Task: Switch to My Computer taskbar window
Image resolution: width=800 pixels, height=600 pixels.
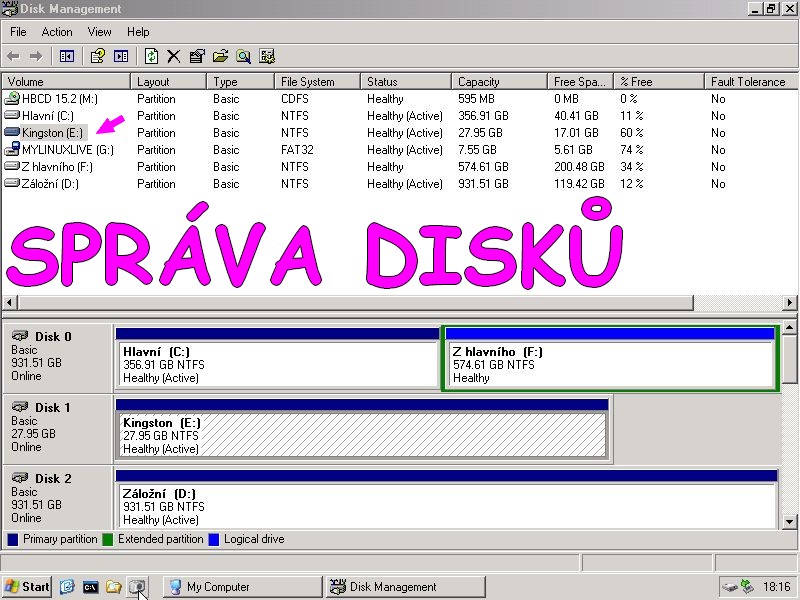Action: [242, 587]
